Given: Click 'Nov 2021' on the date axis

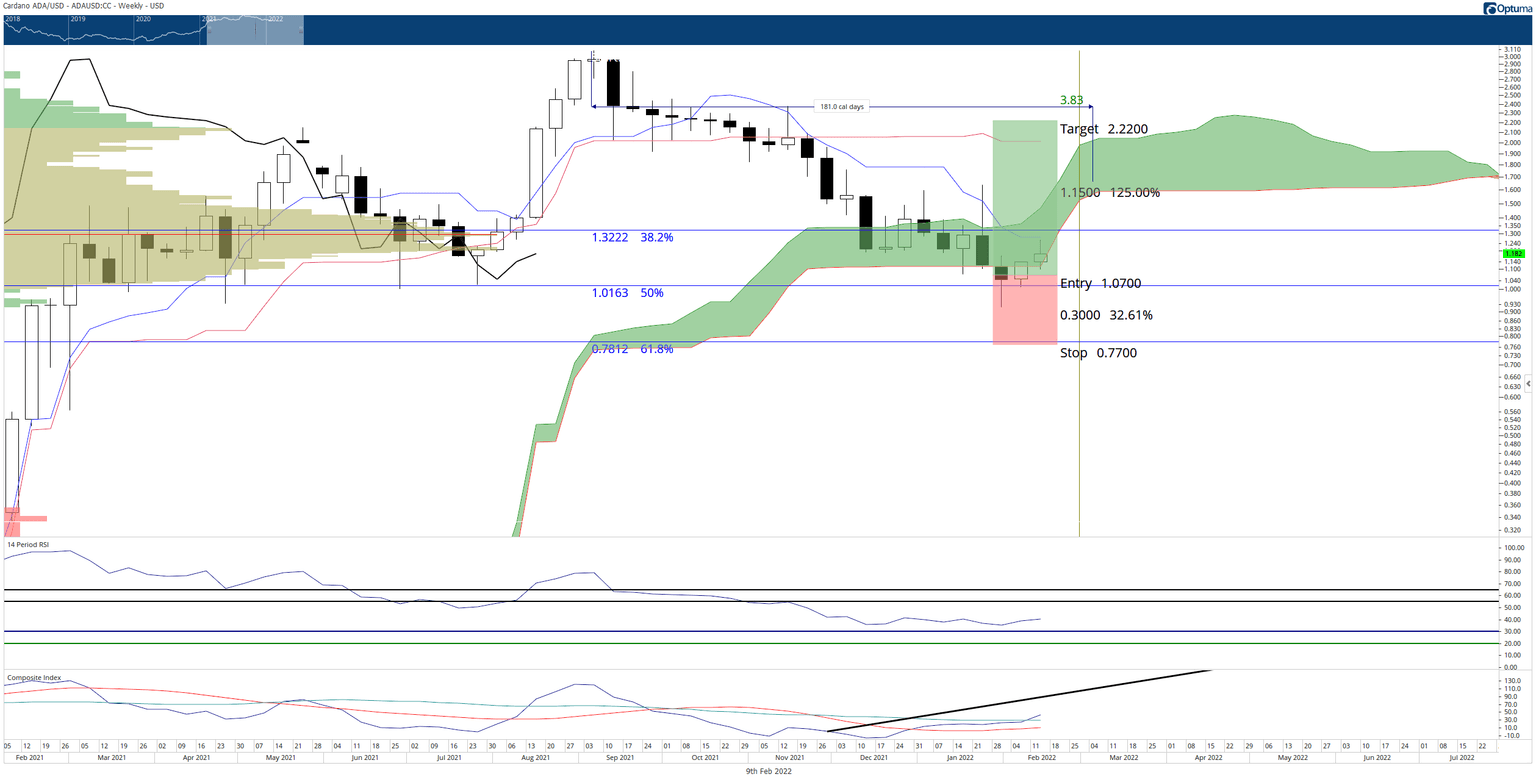Looking at the screenshot, I should [790, 758].
